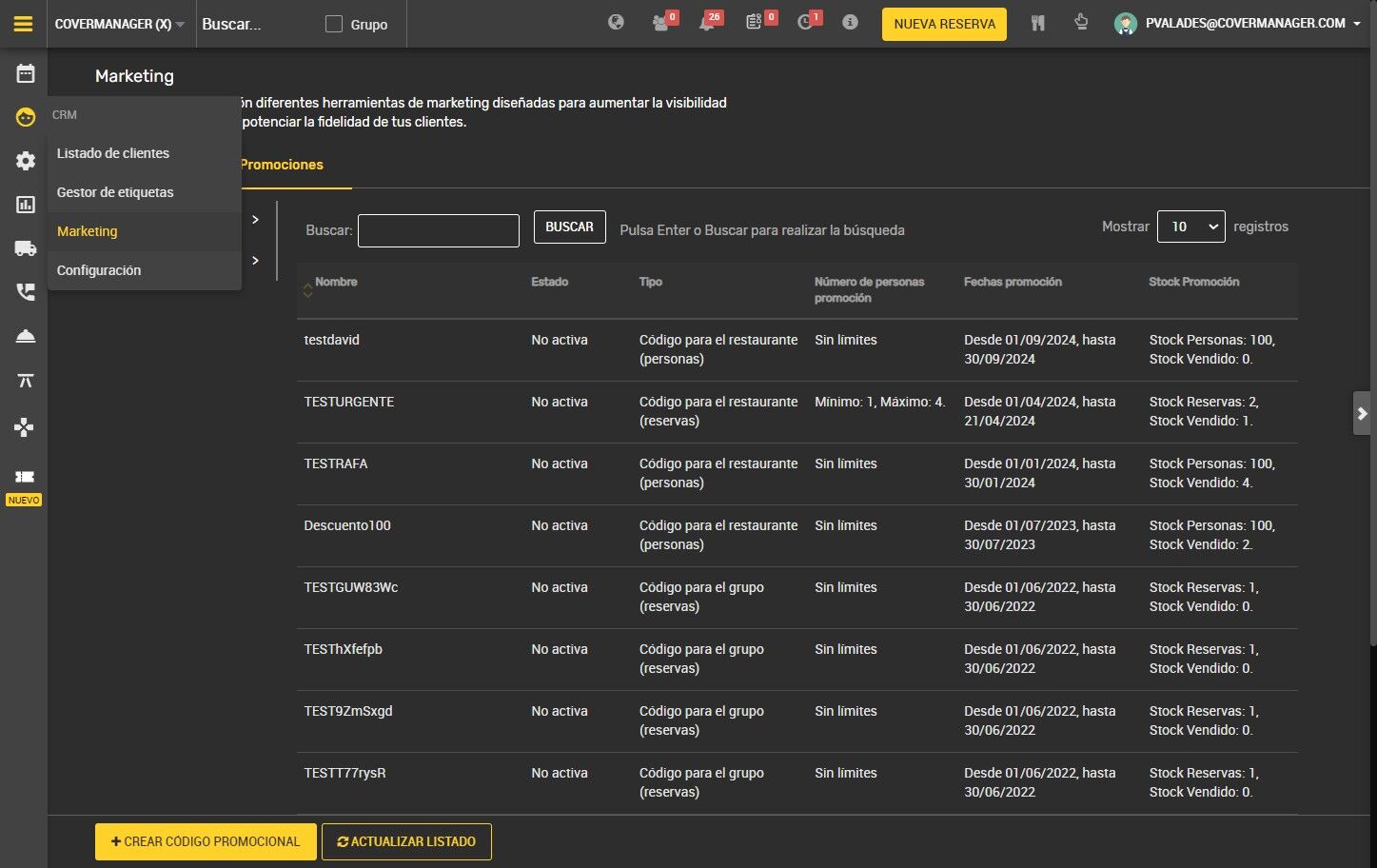The height and width of the screenshot is (868, 1377).
Task: Expand the COVERMANAGER (X) restaurant selector
Action: click(120, 24)
